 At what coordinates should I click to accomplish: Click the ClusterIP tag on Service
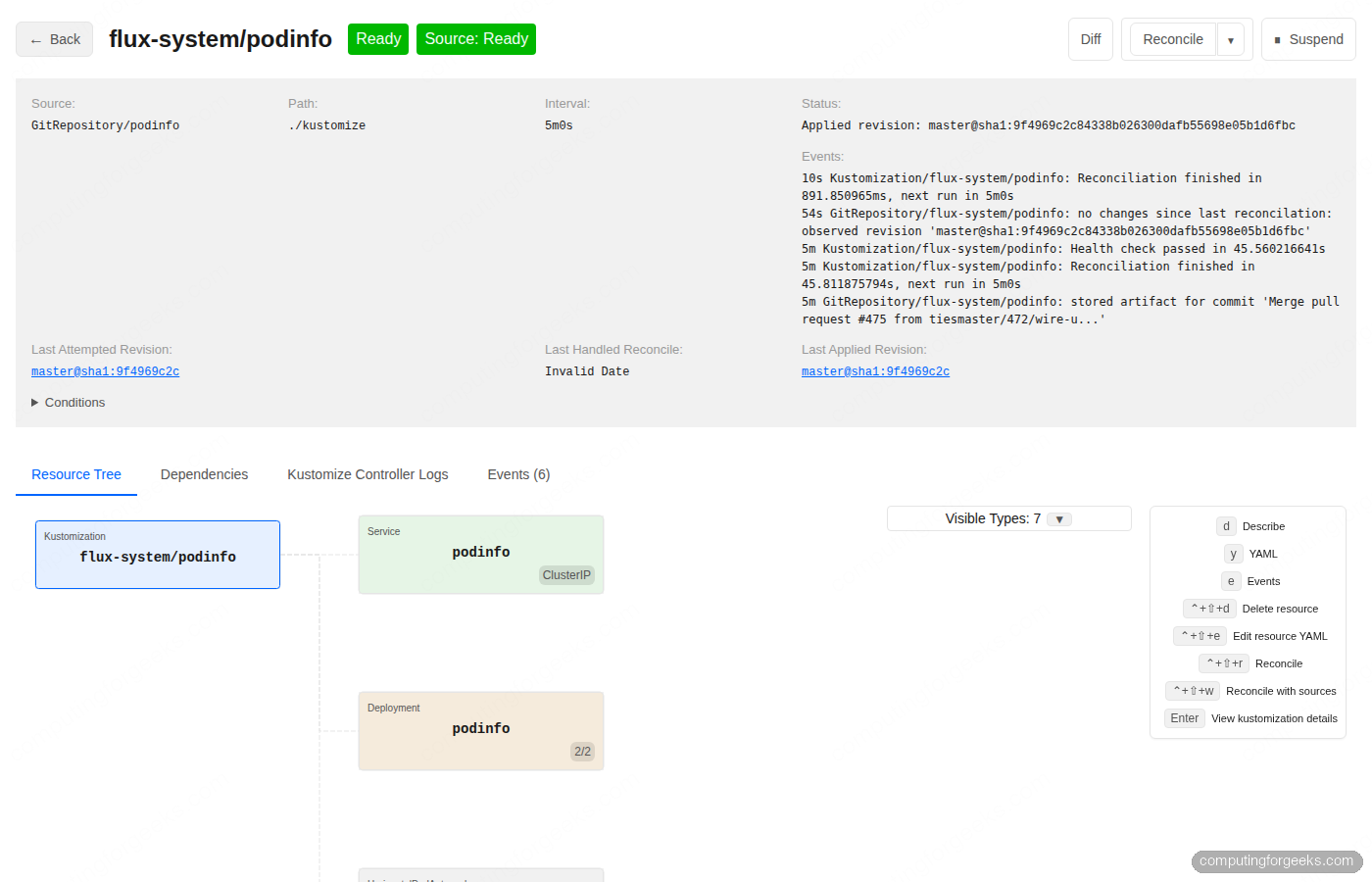point(566,575)
